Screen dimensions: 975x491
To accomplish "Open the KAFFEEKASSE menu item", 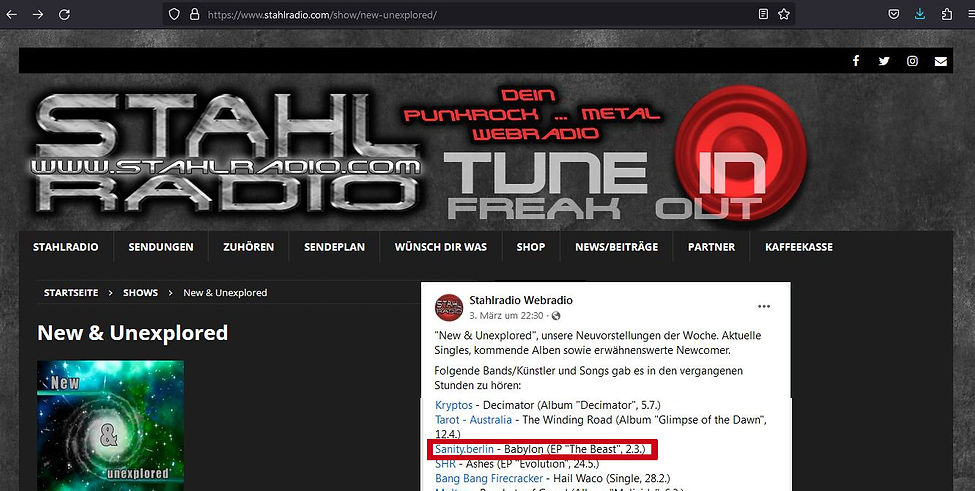I will (798, 247).
